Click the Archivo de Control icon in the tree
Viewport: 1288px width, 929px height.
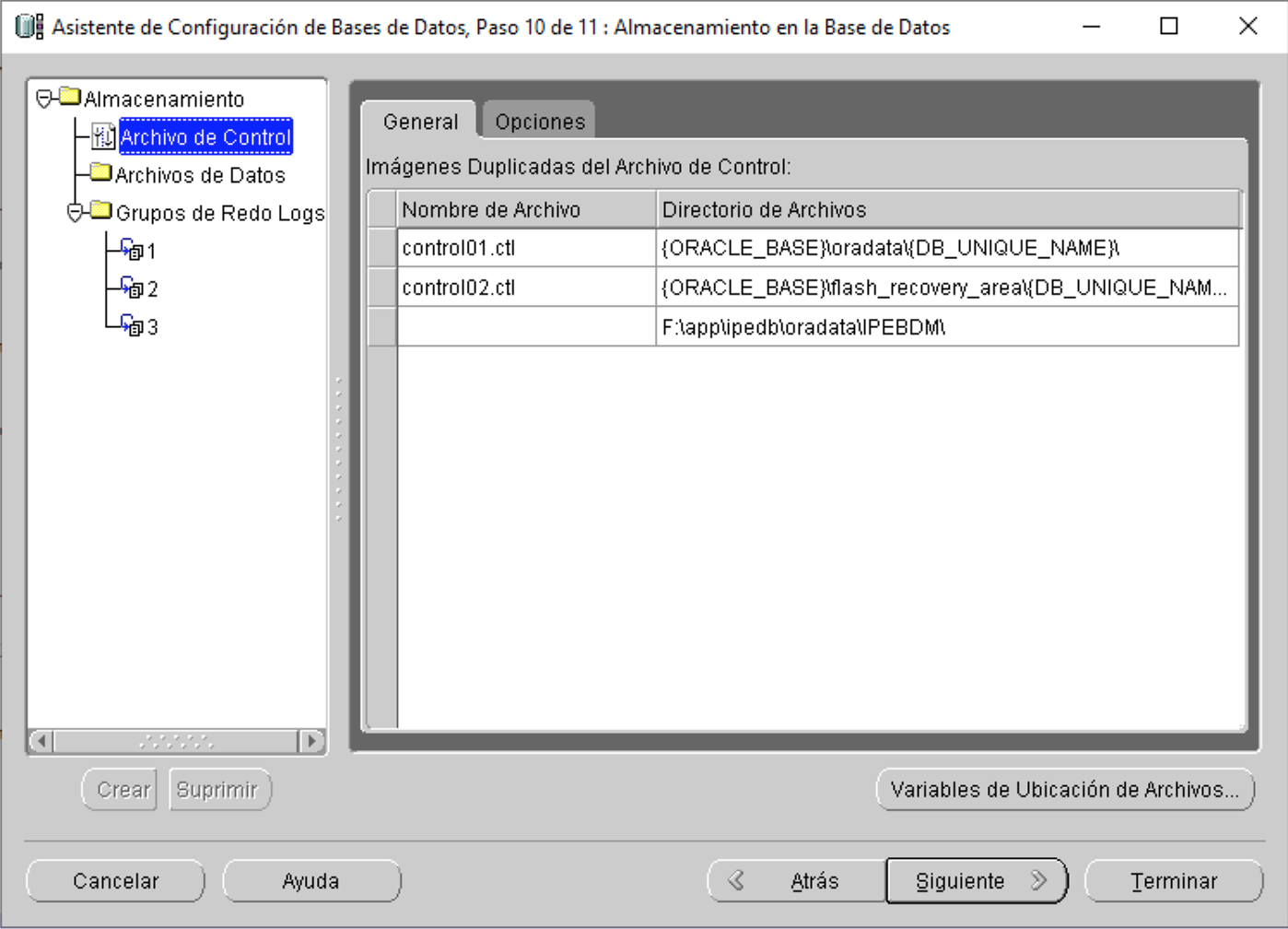102,136
